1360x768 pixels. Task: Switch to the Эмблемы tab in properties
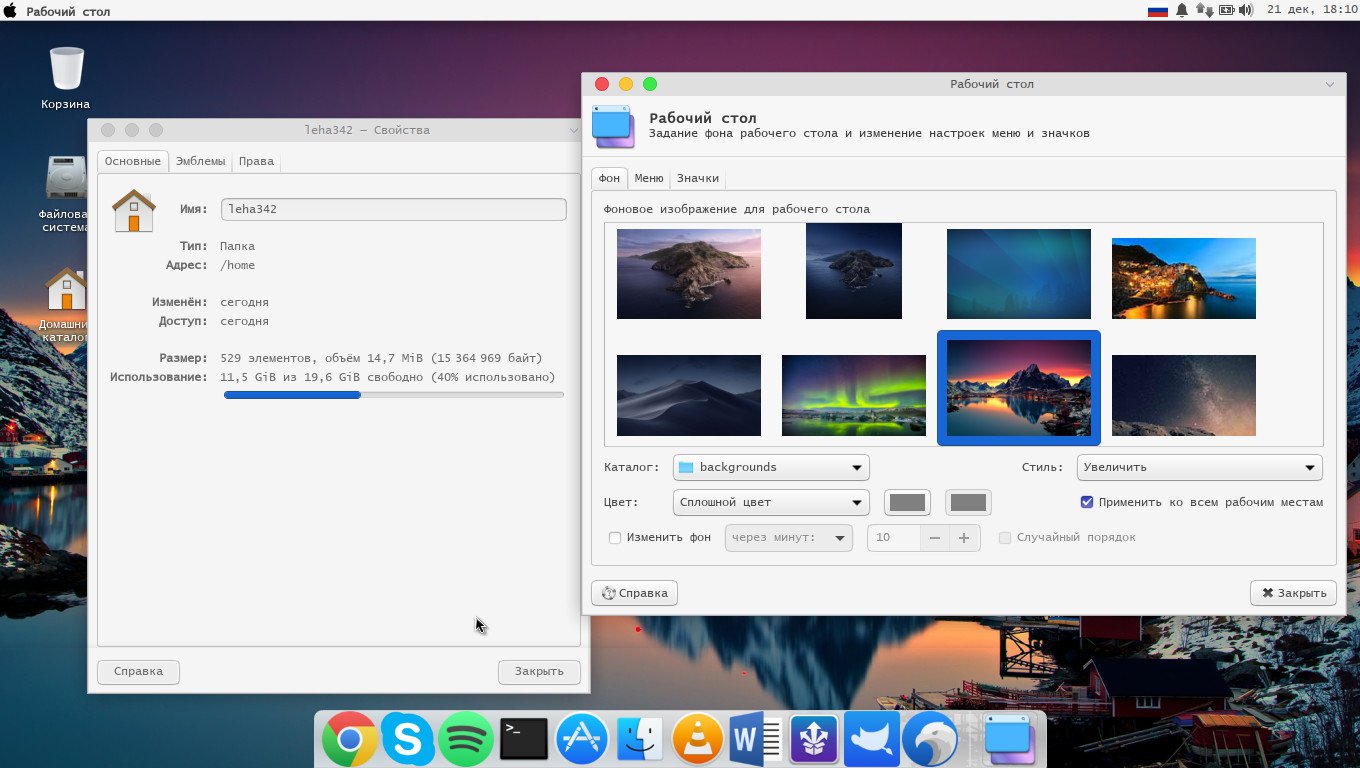click(200, 161)
